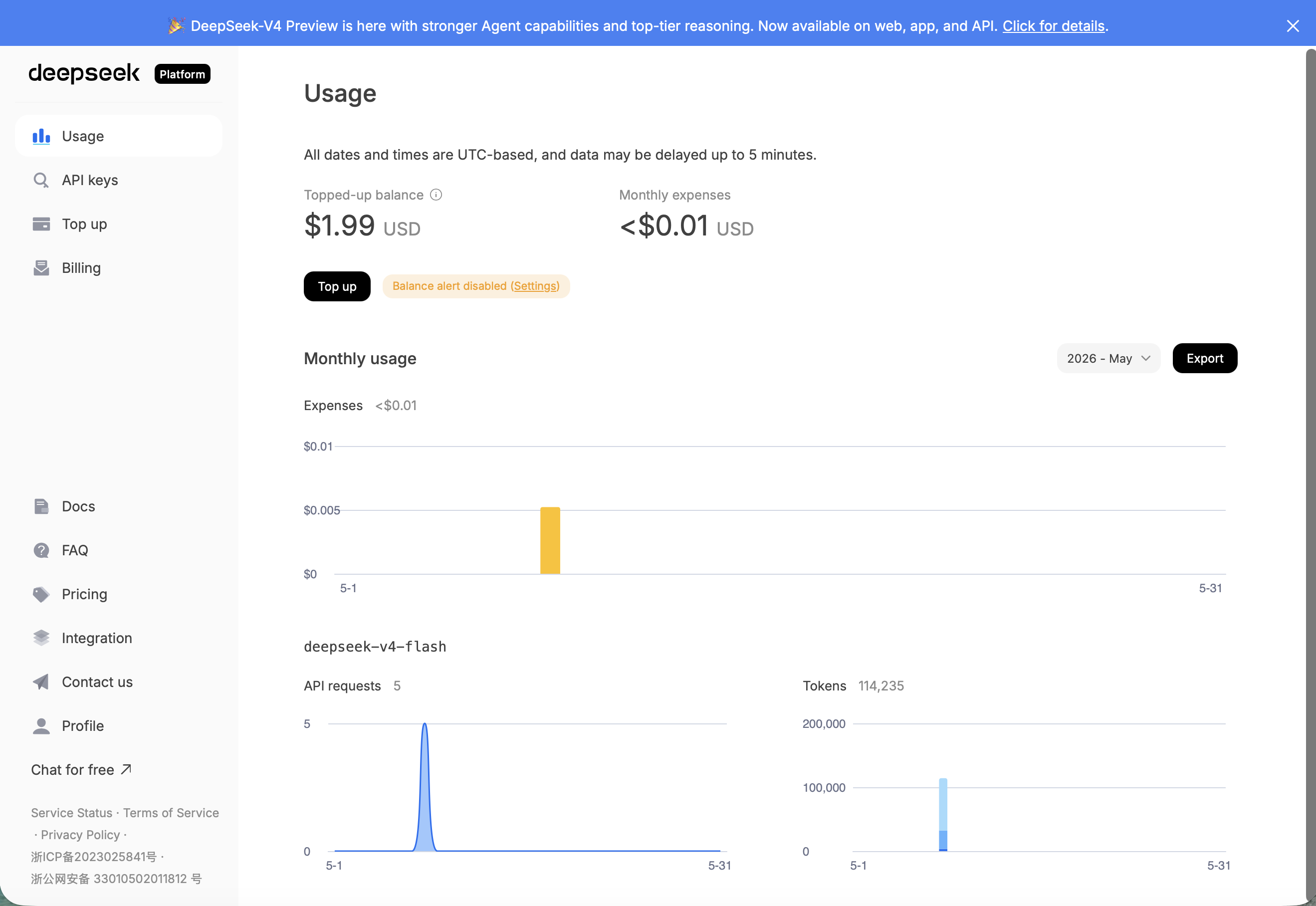Open the Contact us page

click(118, 682)
